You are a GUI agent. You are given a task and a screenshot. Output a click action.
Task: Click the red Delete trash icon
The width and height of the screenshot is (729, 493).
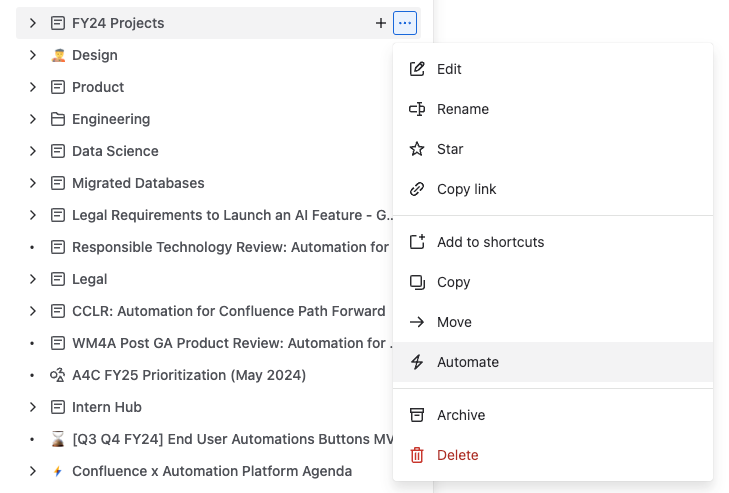pyautogui.click(x=418, y=455)
